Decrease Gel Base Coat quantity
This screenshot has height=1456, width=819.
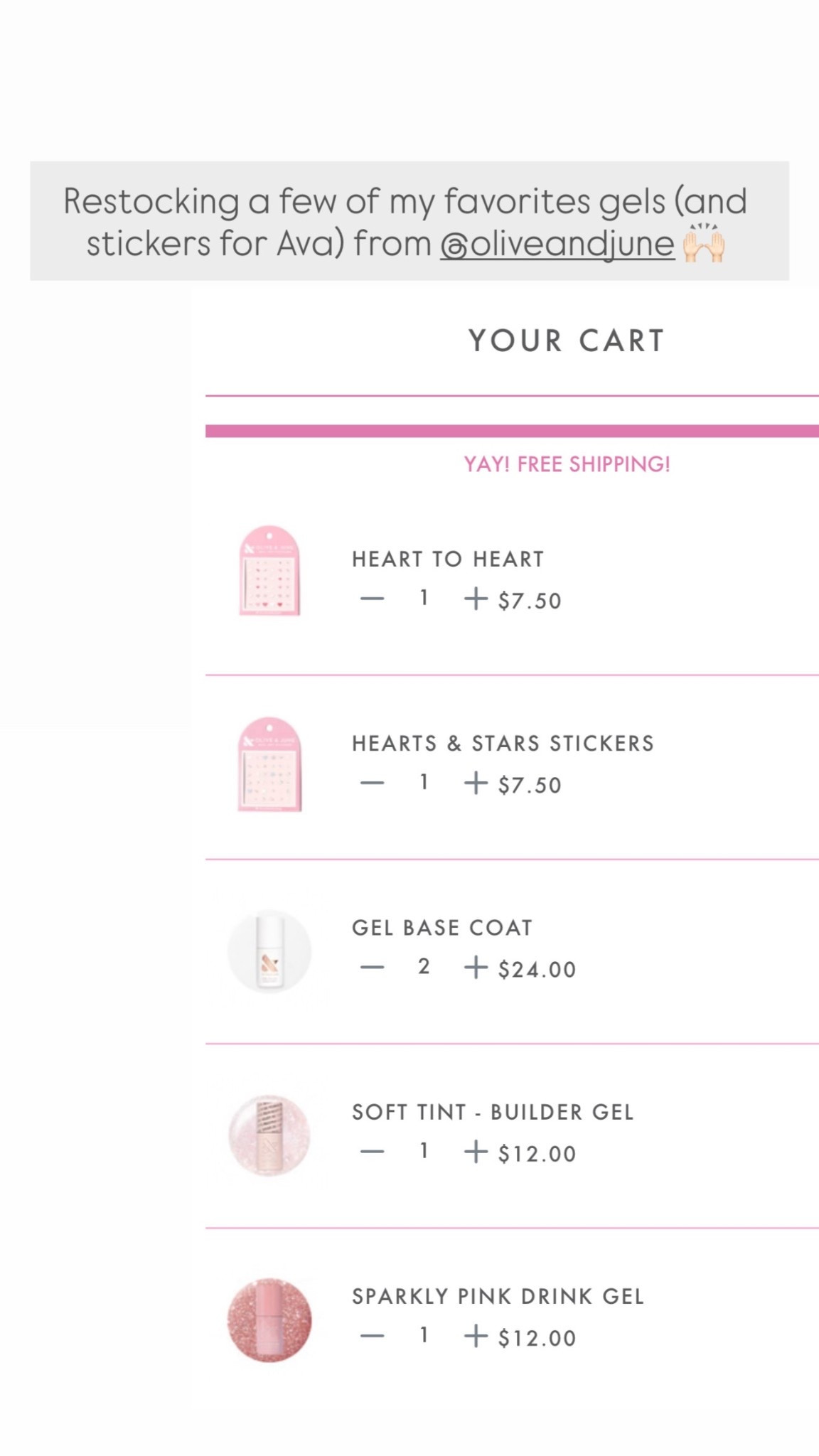point(370,967)
